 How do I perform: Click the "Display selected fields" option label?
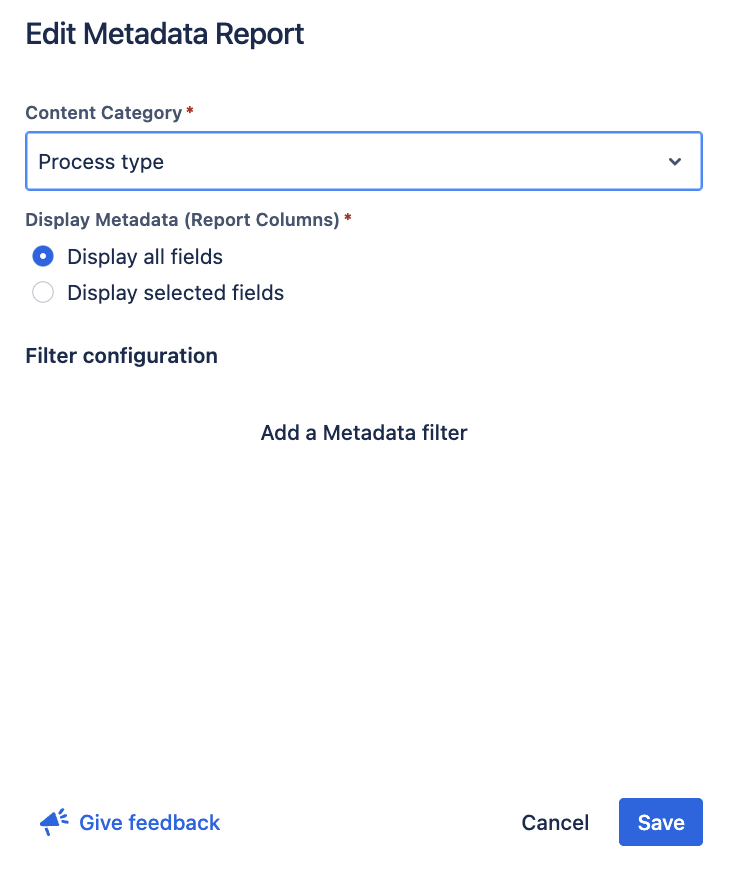click(x=176, y=293)
